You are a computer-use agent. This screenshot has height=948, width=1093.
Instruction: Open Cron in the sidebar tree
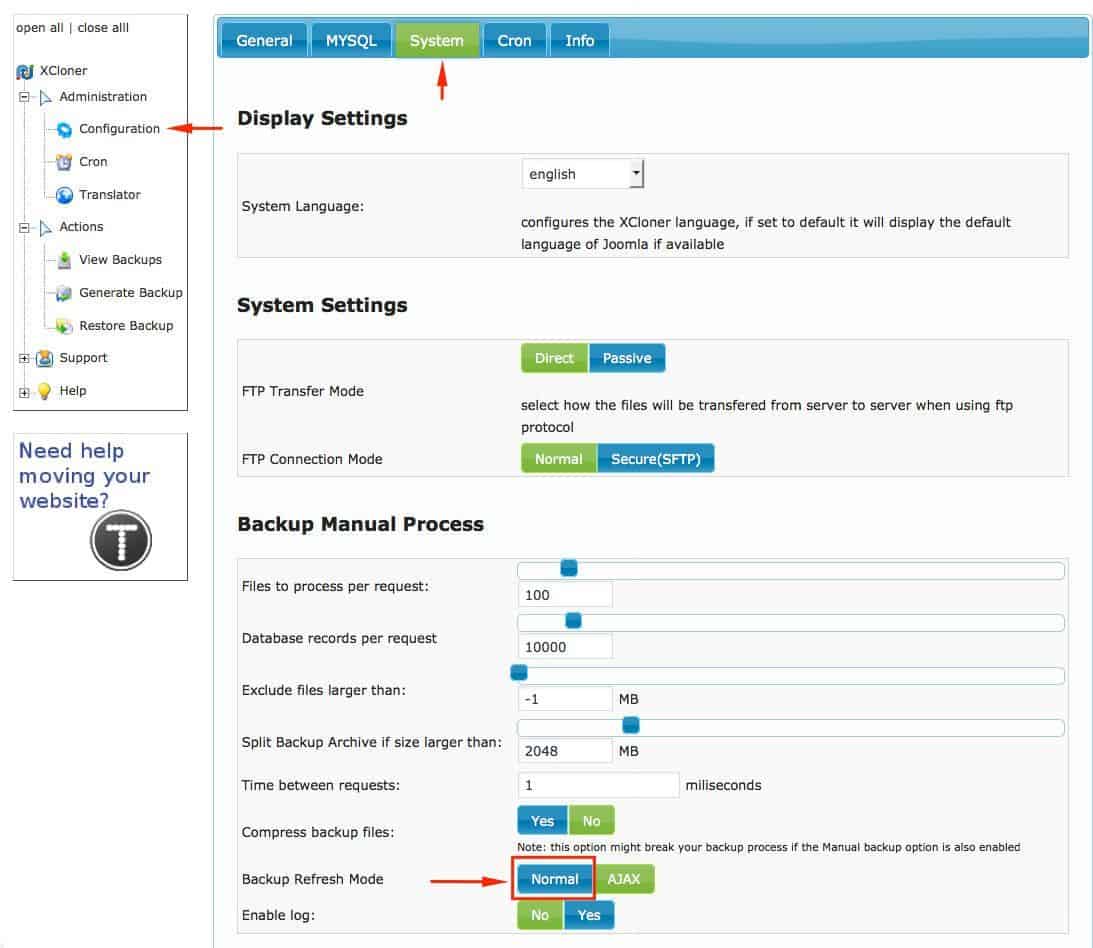tap(93, 162)
